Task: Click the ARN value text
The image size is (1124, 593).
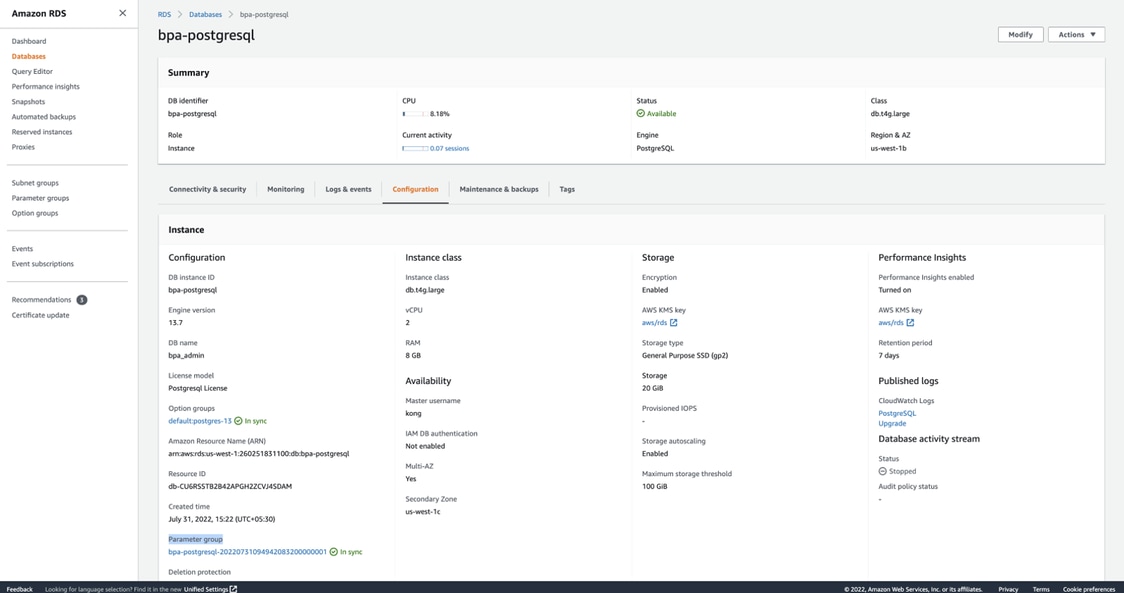Action: (259, 453)
